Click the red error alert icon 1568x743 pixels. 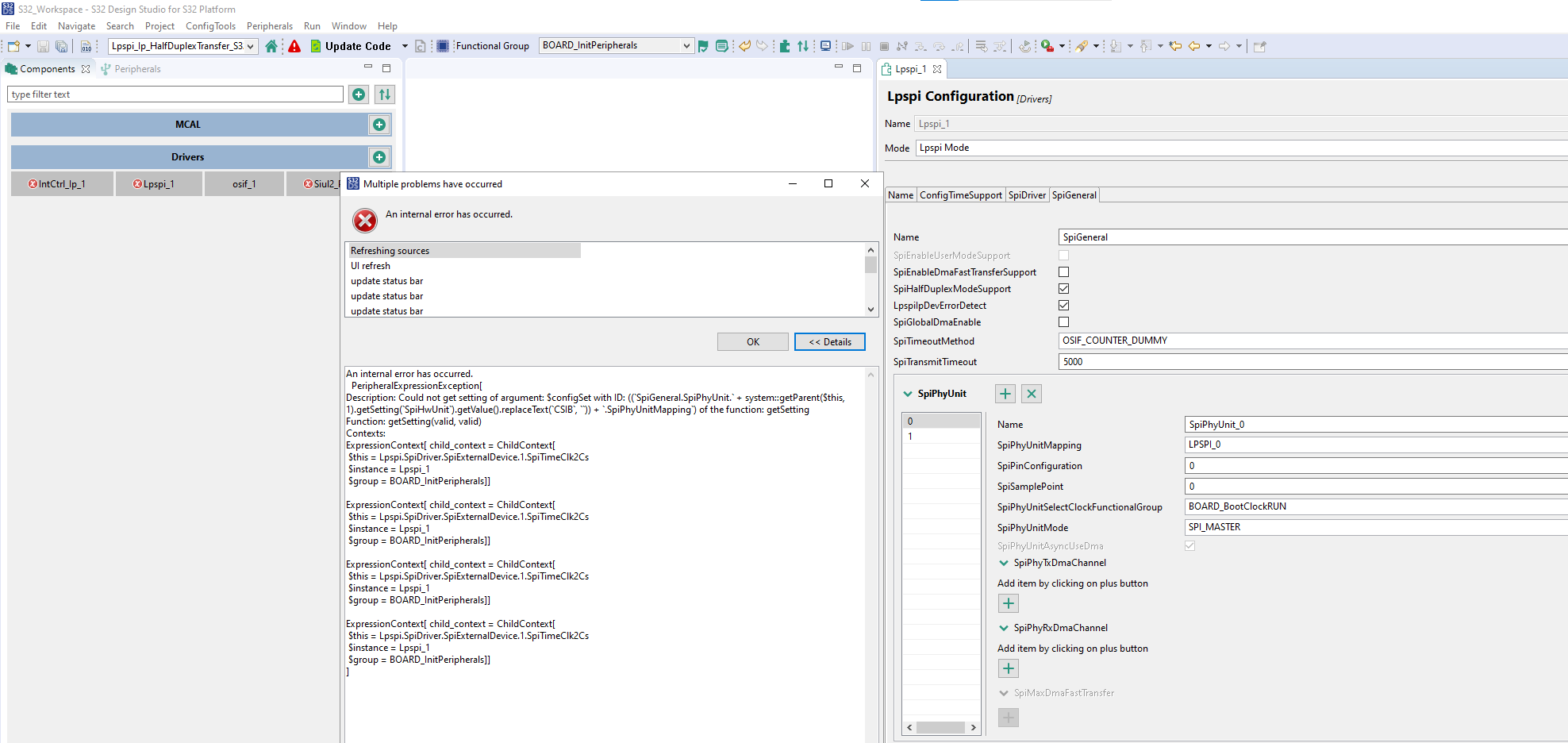pyautogui.click(x=294, y=45)
